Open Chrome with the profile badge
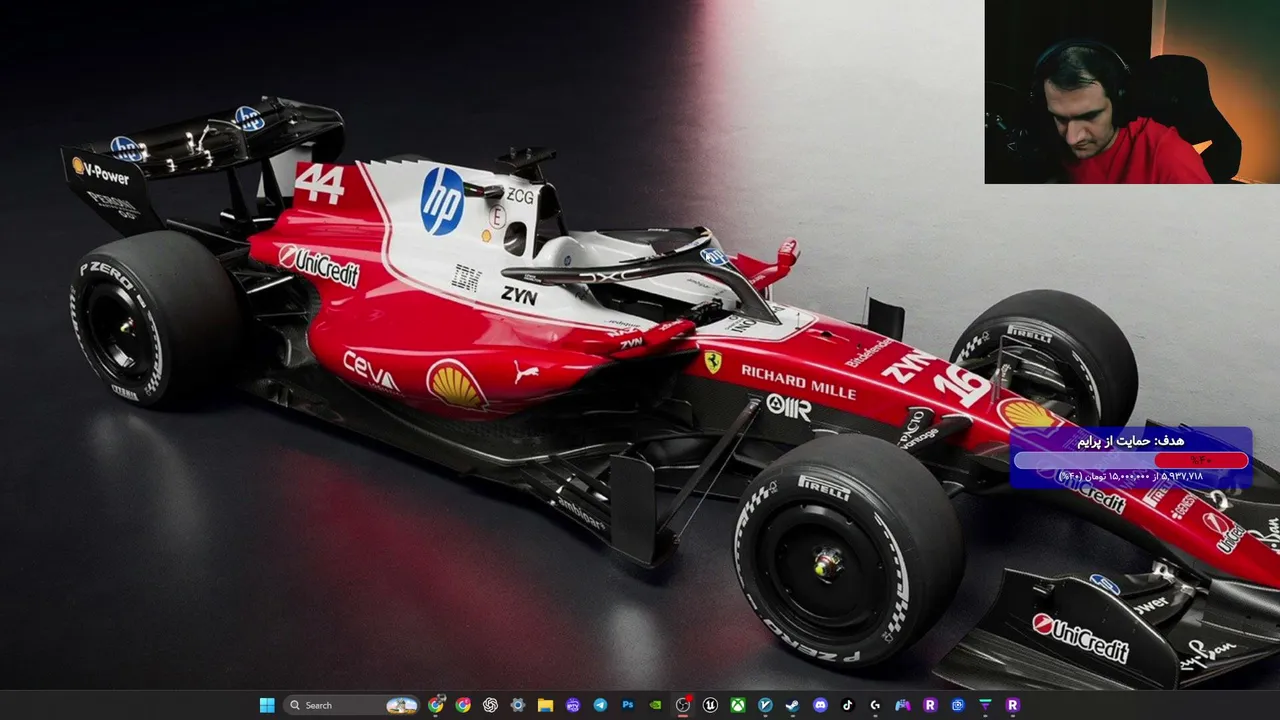This screenshot has width=1280, height=720. tap(436, 705)
